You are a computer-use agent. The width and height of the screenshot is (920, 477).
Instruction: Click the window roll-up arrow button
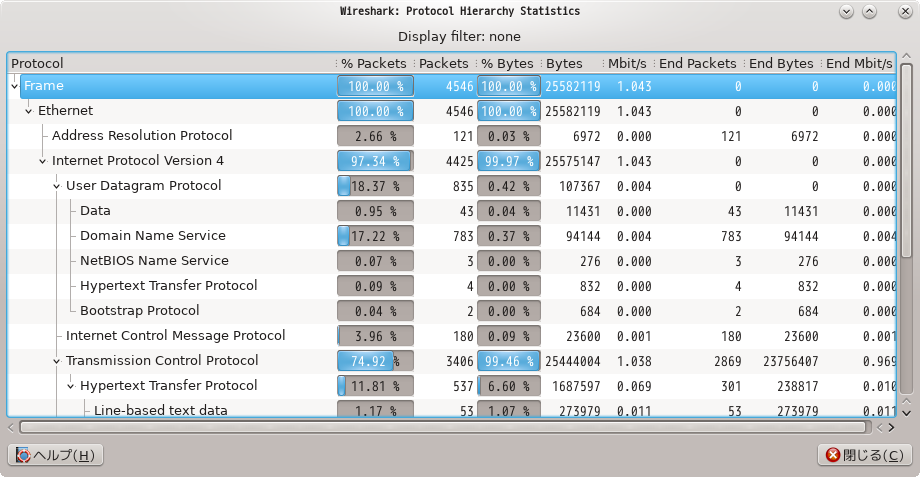point(870,11)
